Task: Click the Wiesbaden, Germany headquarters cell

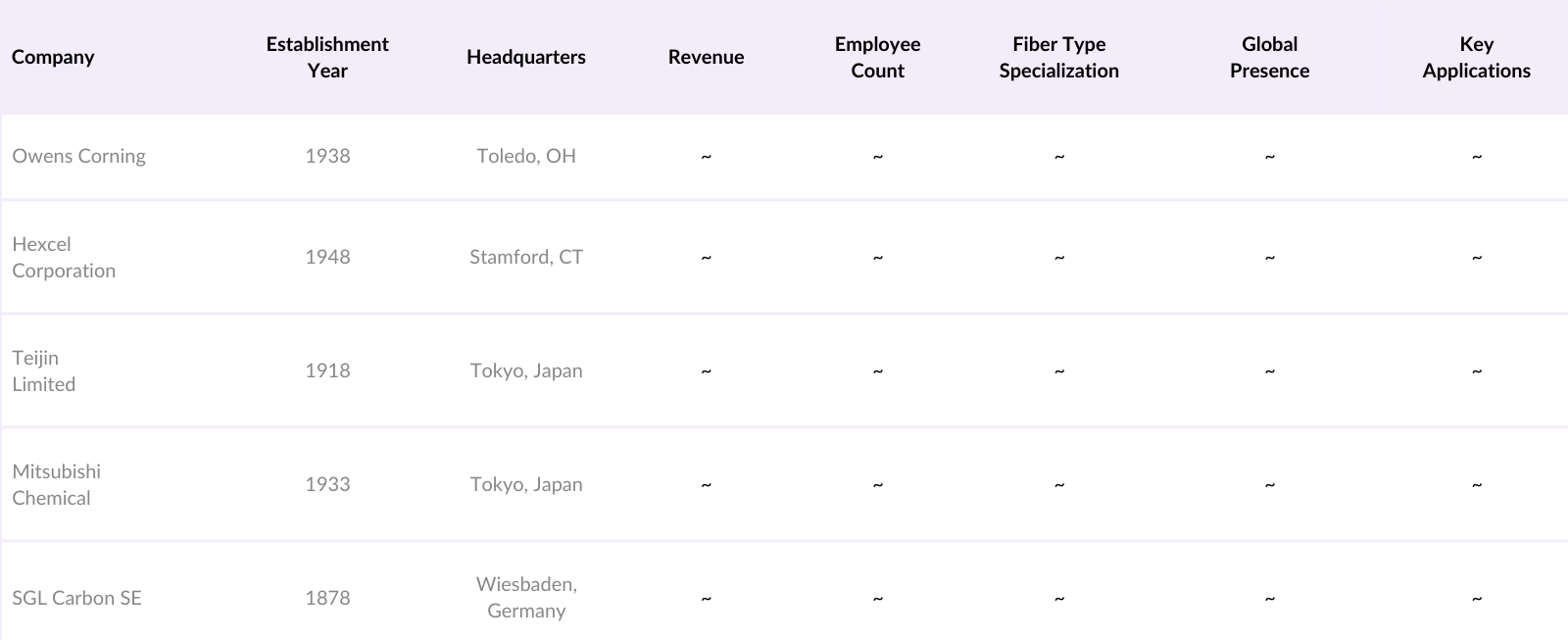Action: (526, 597)
